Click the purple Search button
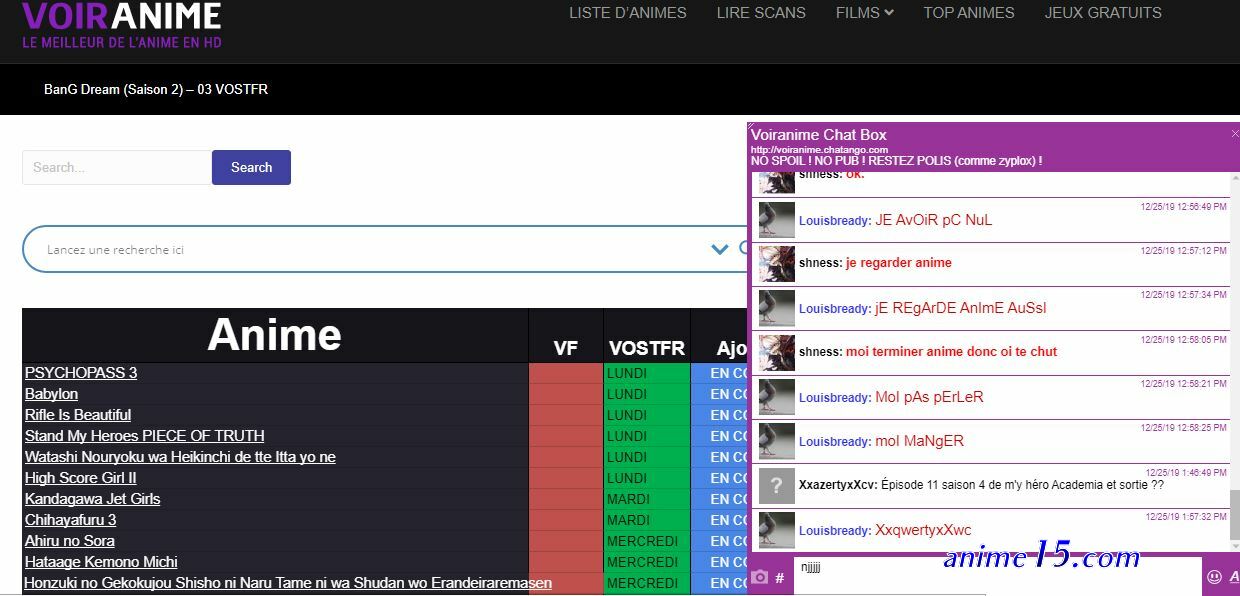The height and width of the screenshot is (596, 1240). click(x=251, y=167)
